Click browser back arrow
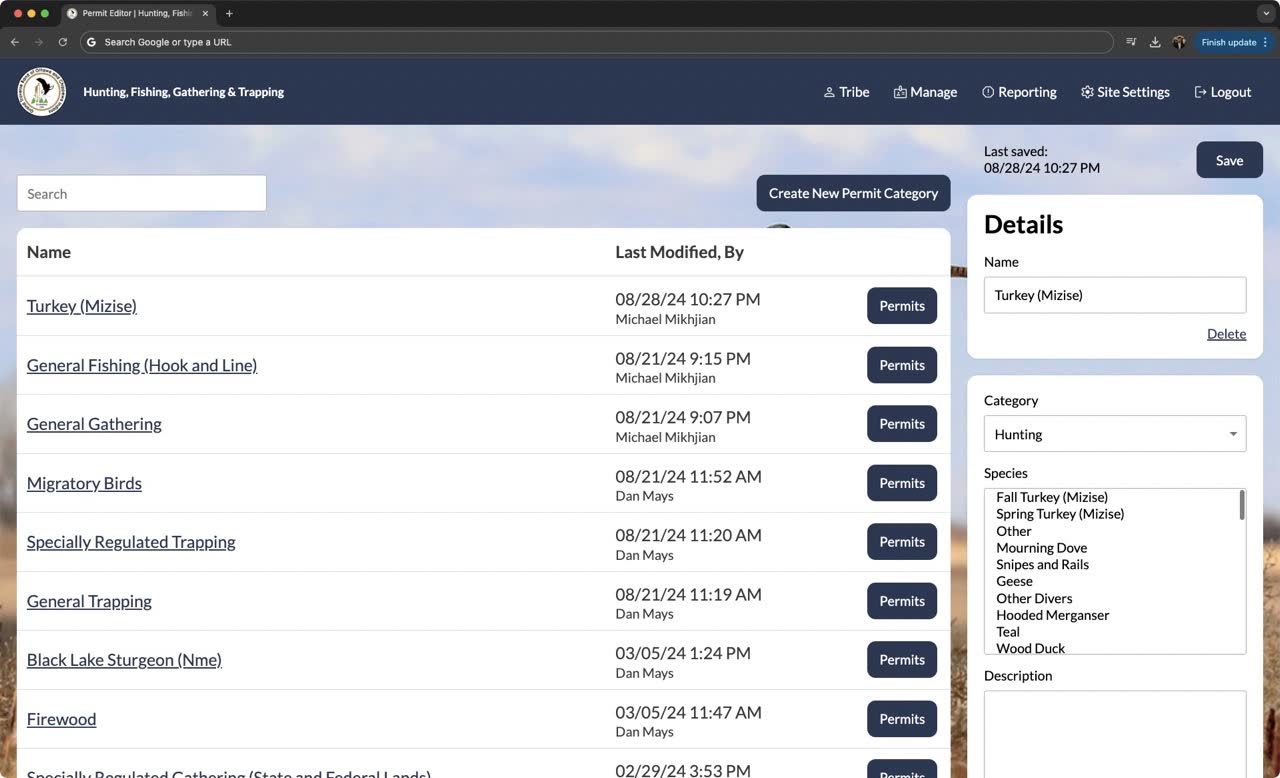This screenshot has height=778, width=1280. point(15,42)
